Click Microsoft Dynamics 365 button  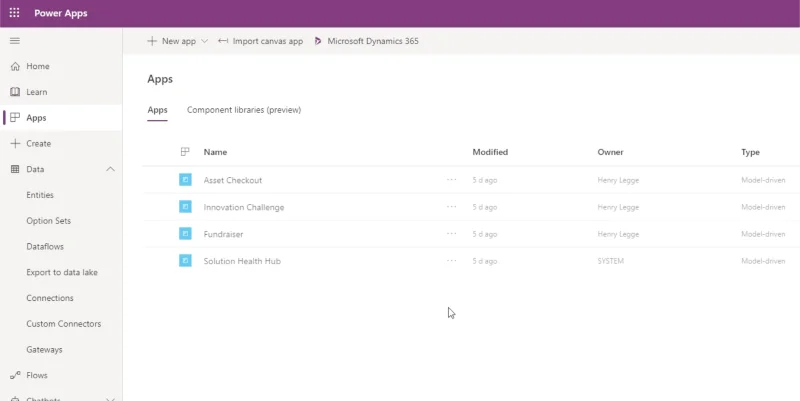coord(366,41)
